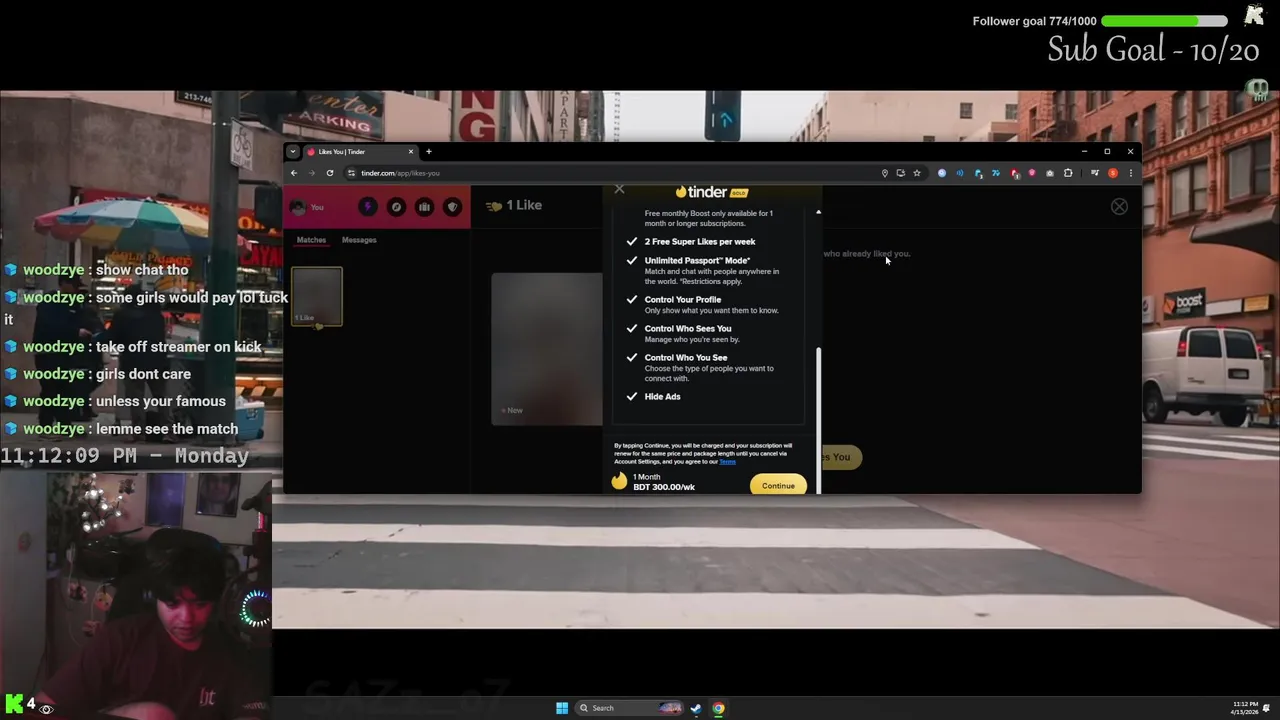The image size is (1280, 720).
Task: Click the 'Control Who Sees You' feature text
Action: 688,329
